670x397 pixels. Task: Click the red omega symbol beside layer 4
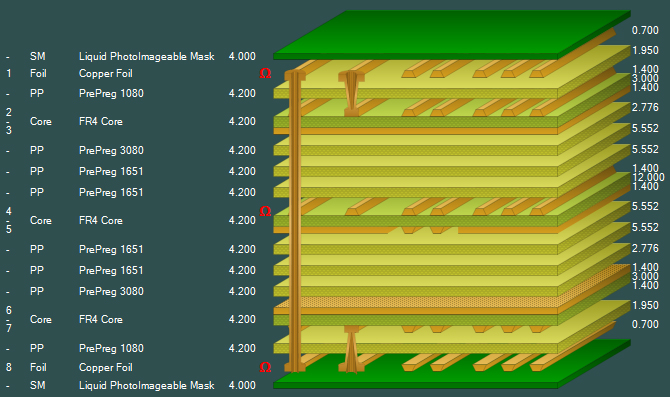click(265, 211)
